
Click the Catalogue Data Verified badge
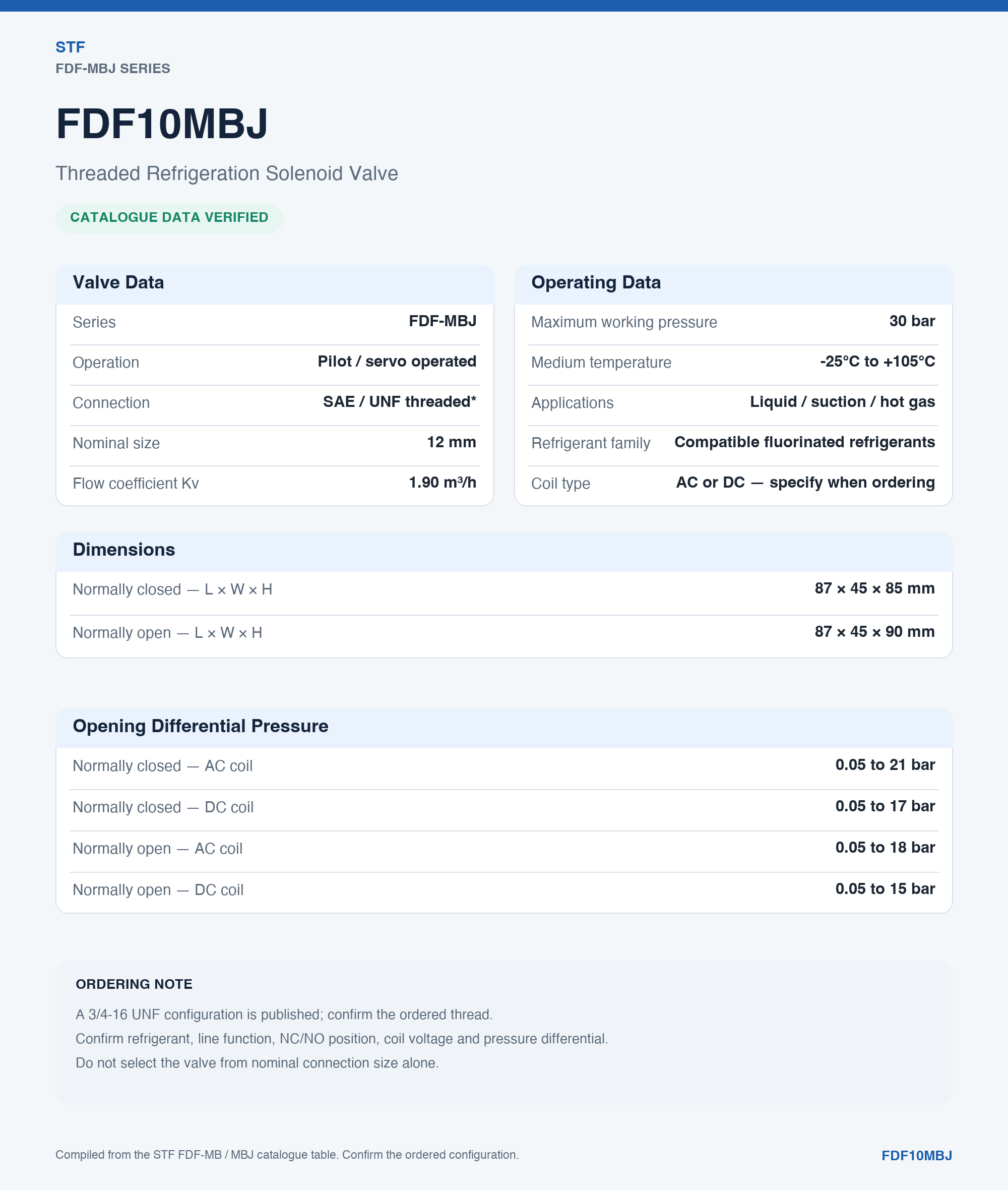pyautogui.click(x=169, y=218)
